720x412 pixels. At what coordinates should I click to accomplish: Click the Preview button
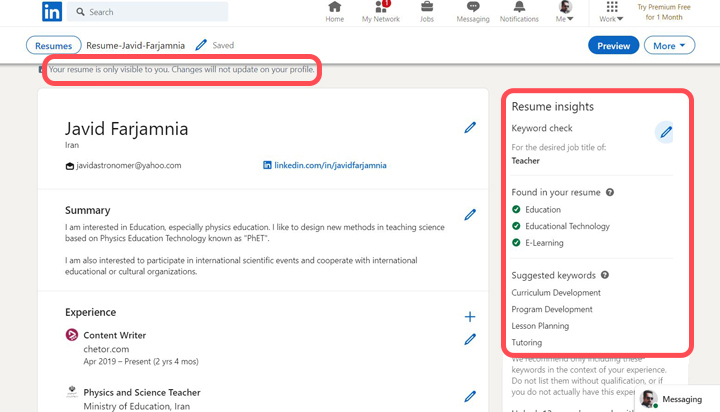[613, 45]
